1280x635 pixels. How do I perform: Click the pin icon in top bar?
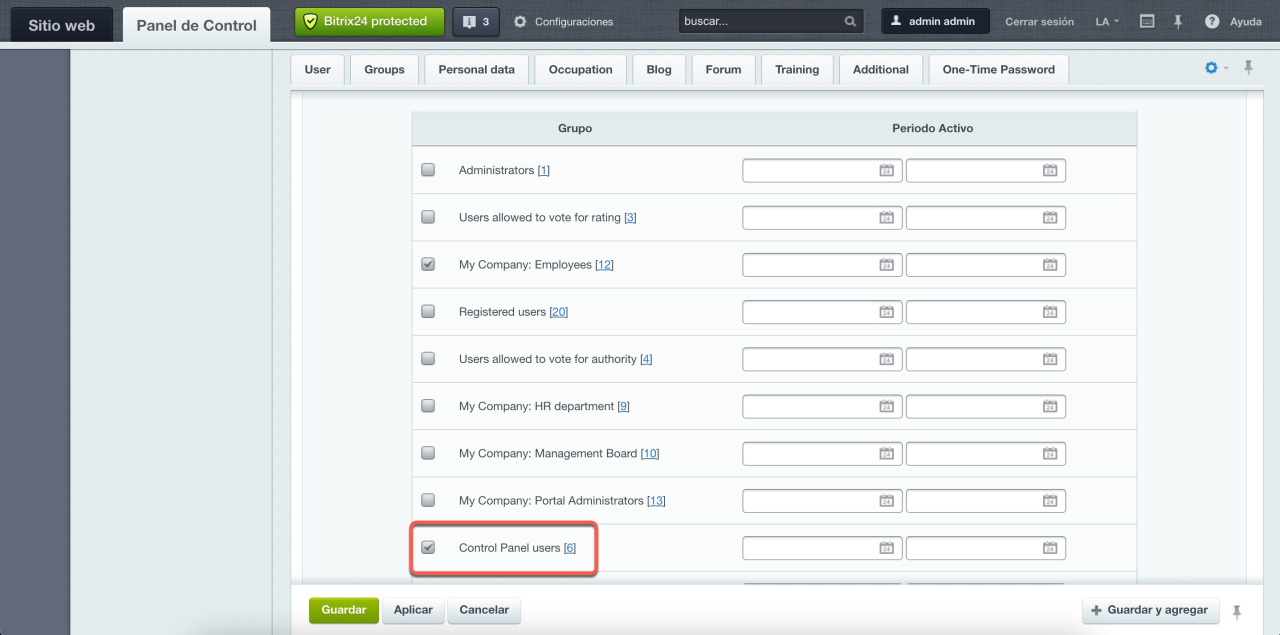1178,21
